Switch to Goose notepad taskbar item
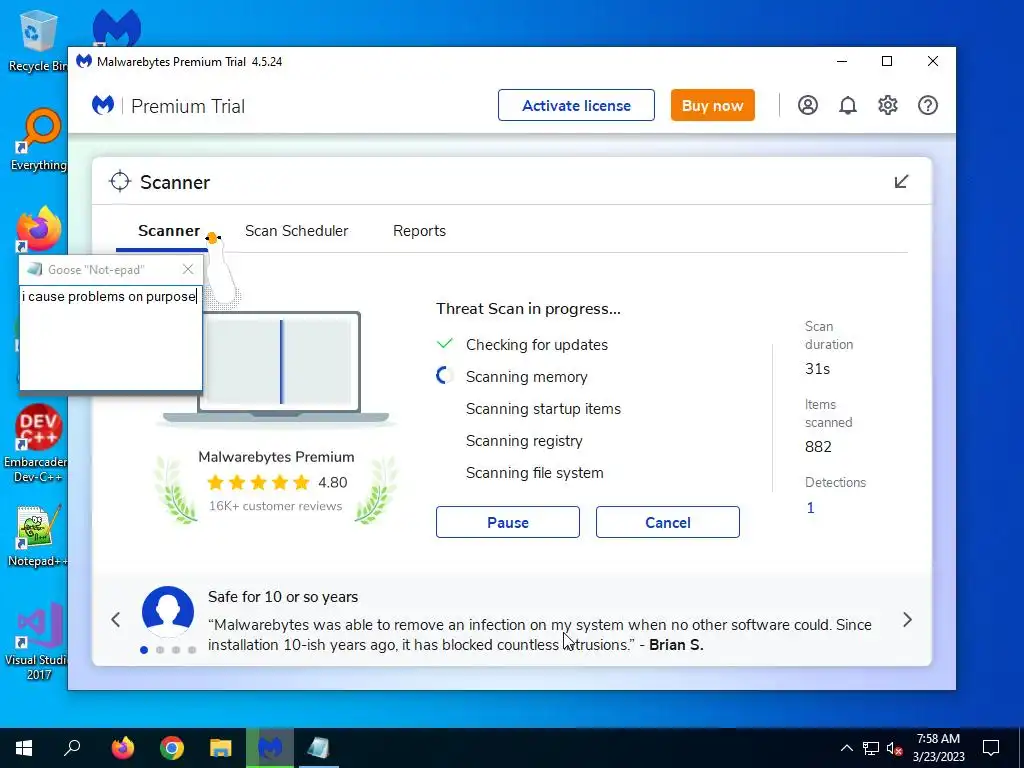 (319, 748)
